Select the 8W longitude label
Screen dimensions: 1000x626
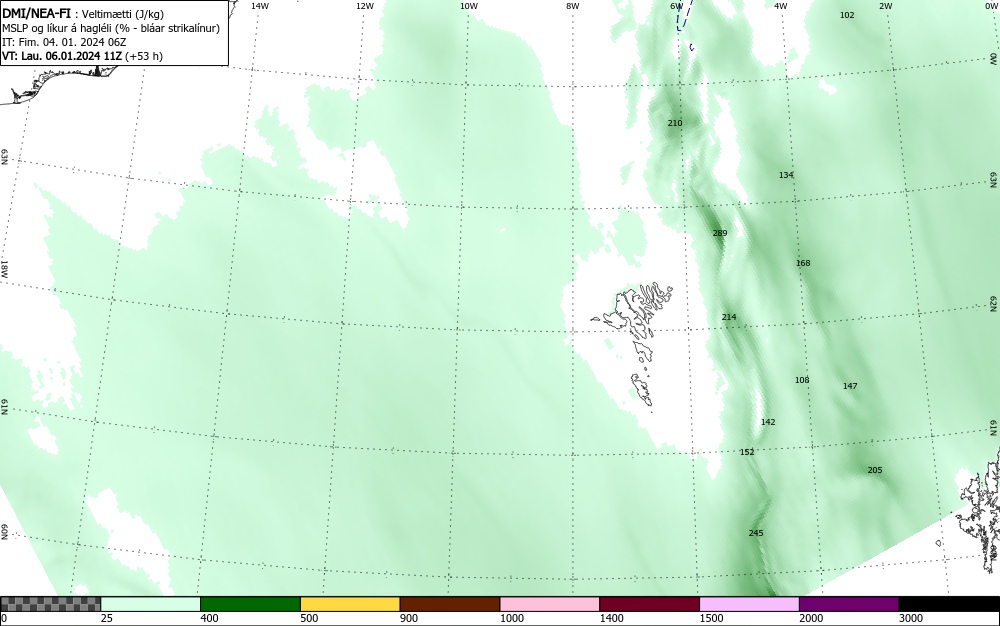pyautogui.click(x=573, y=6)
